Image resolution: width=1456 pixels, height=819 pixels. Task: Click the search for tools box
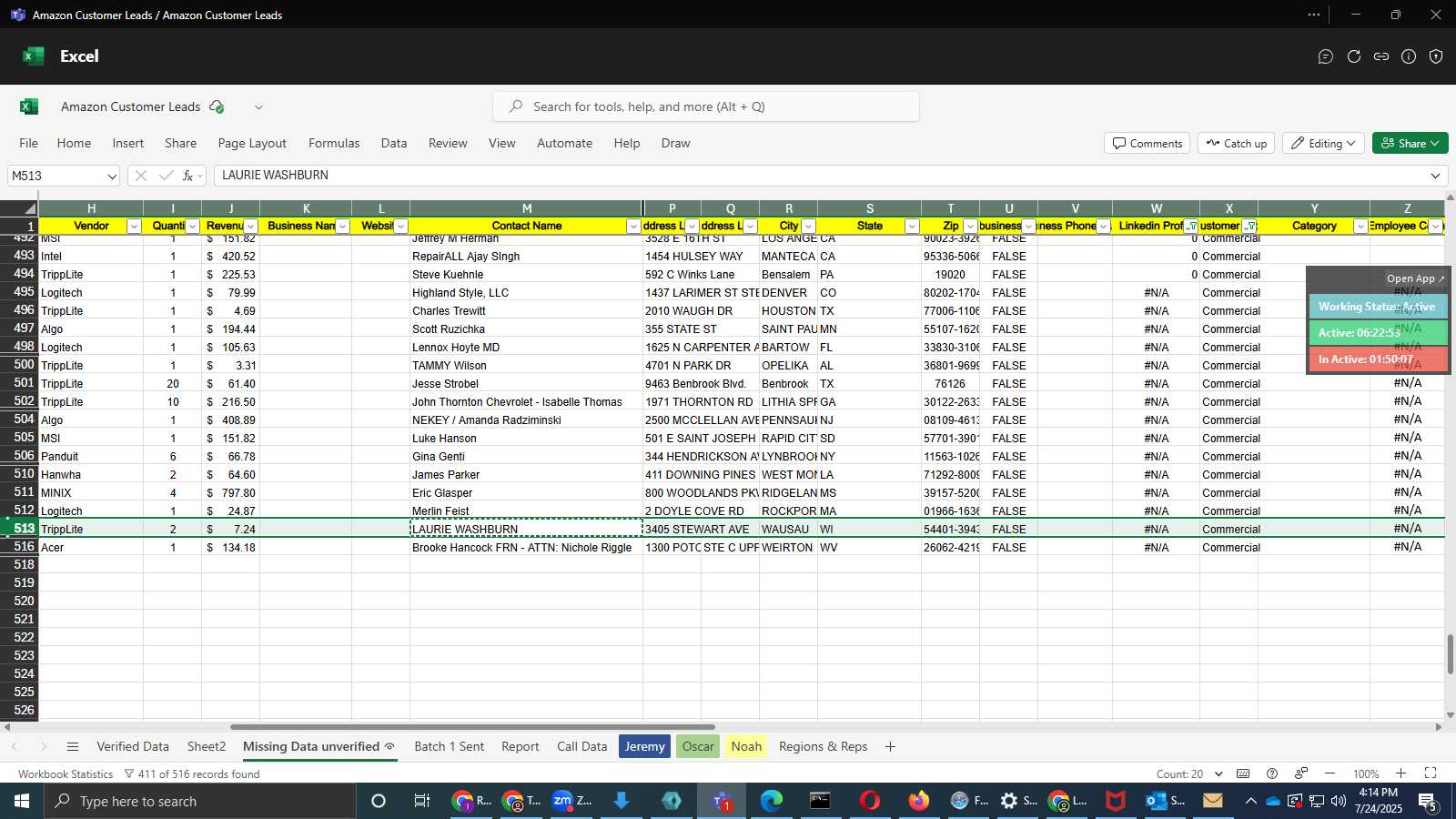pos(706,106)
